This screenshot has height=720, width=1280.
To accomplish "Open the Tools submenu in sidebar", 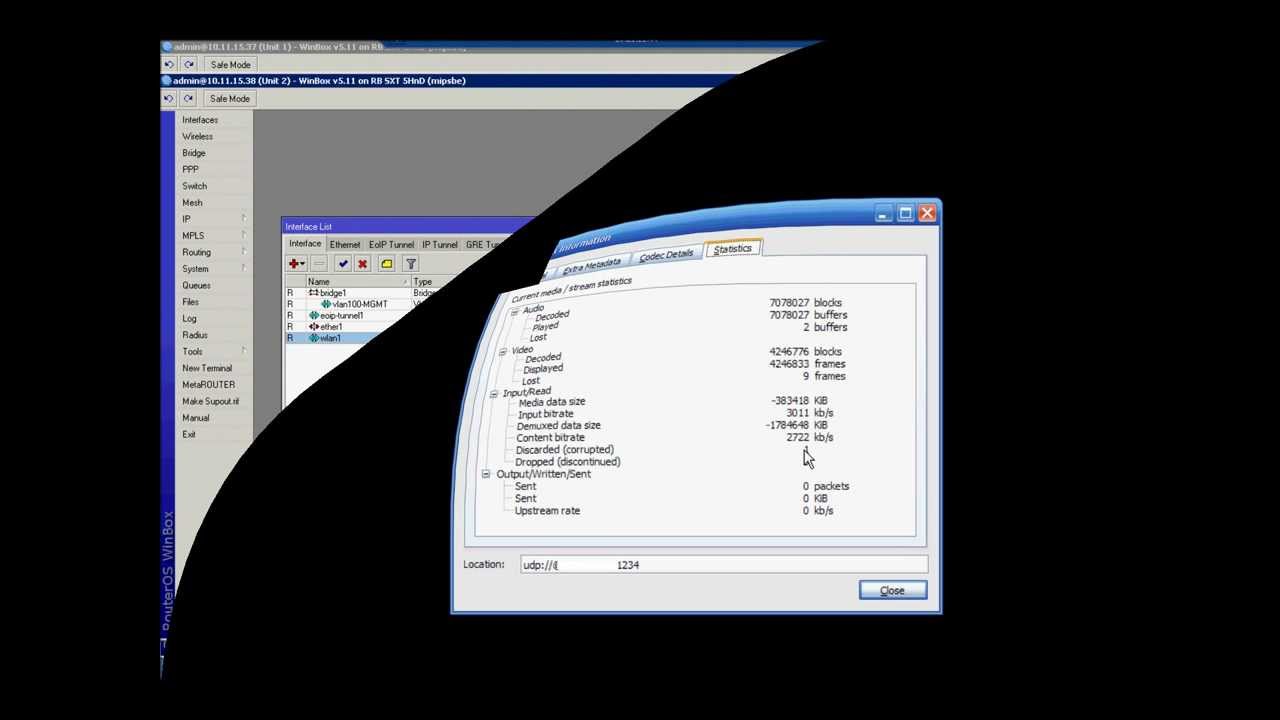I will click(212, 352).
